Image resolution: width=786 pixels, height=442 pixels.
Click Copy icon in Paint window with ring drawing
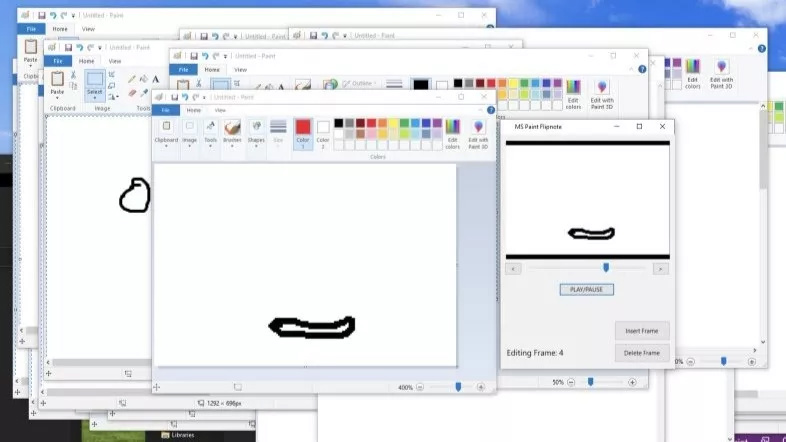[x=73, y=86]
